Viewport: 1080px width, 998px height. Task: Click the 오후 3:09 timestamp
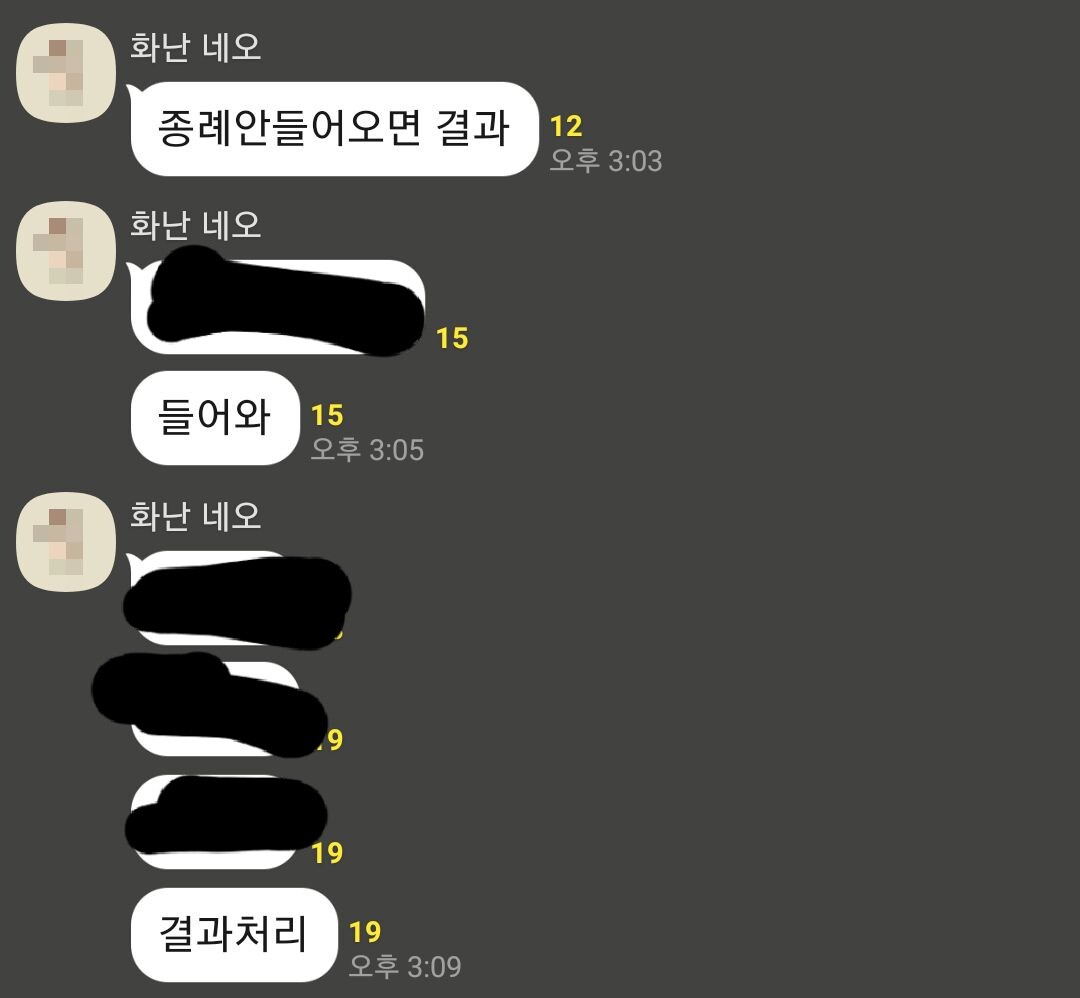(x=405, y=966)
